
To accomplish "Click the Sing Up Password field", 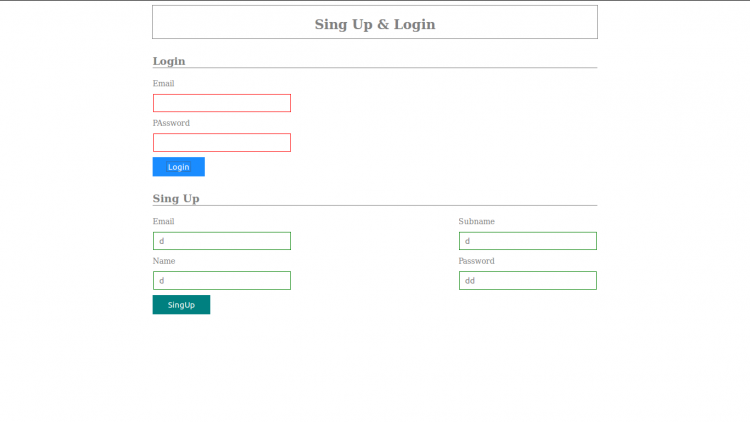I will coord(527,281).
